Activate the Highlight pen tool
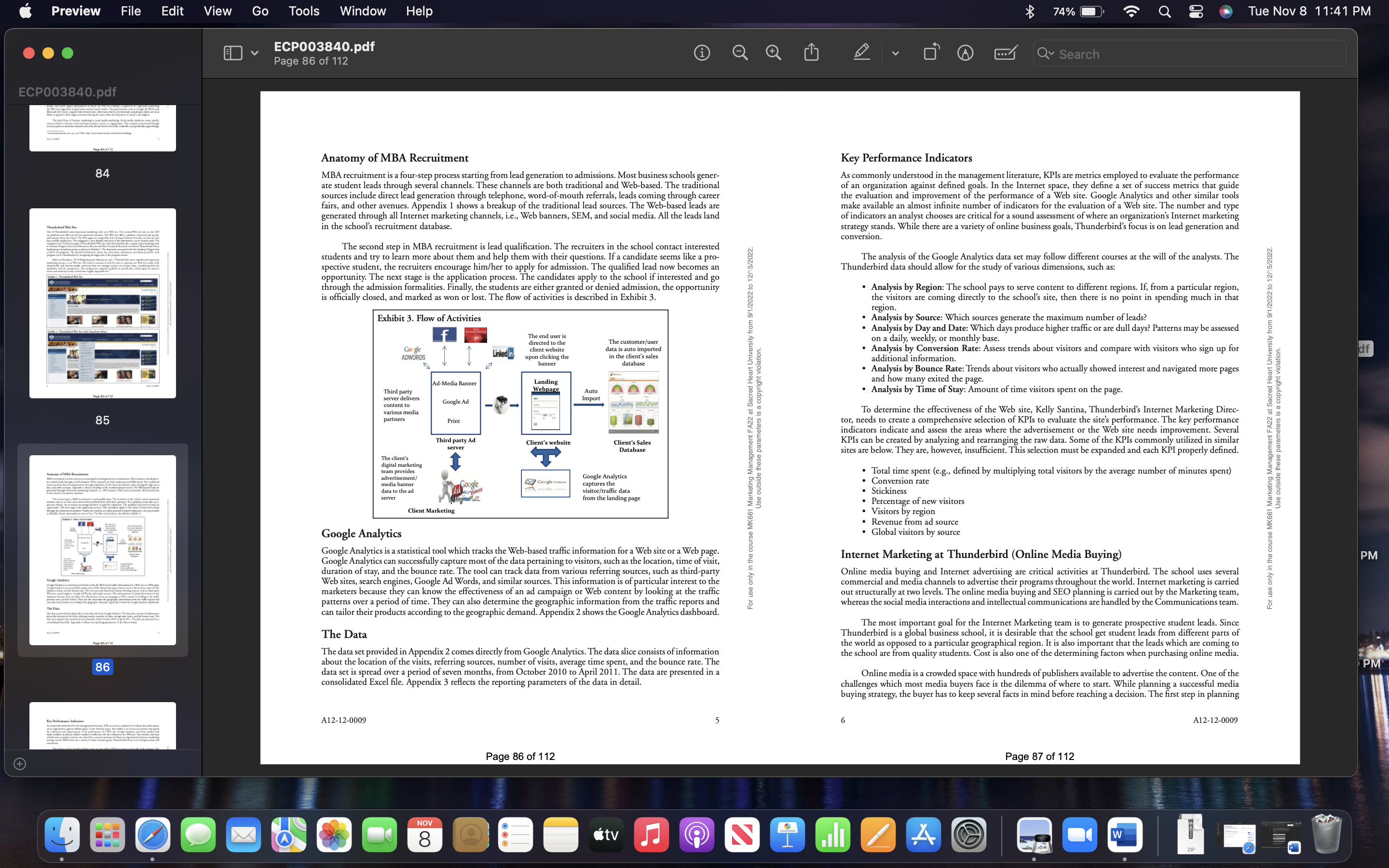The image size is (1389, 868). tap(861, 53)
